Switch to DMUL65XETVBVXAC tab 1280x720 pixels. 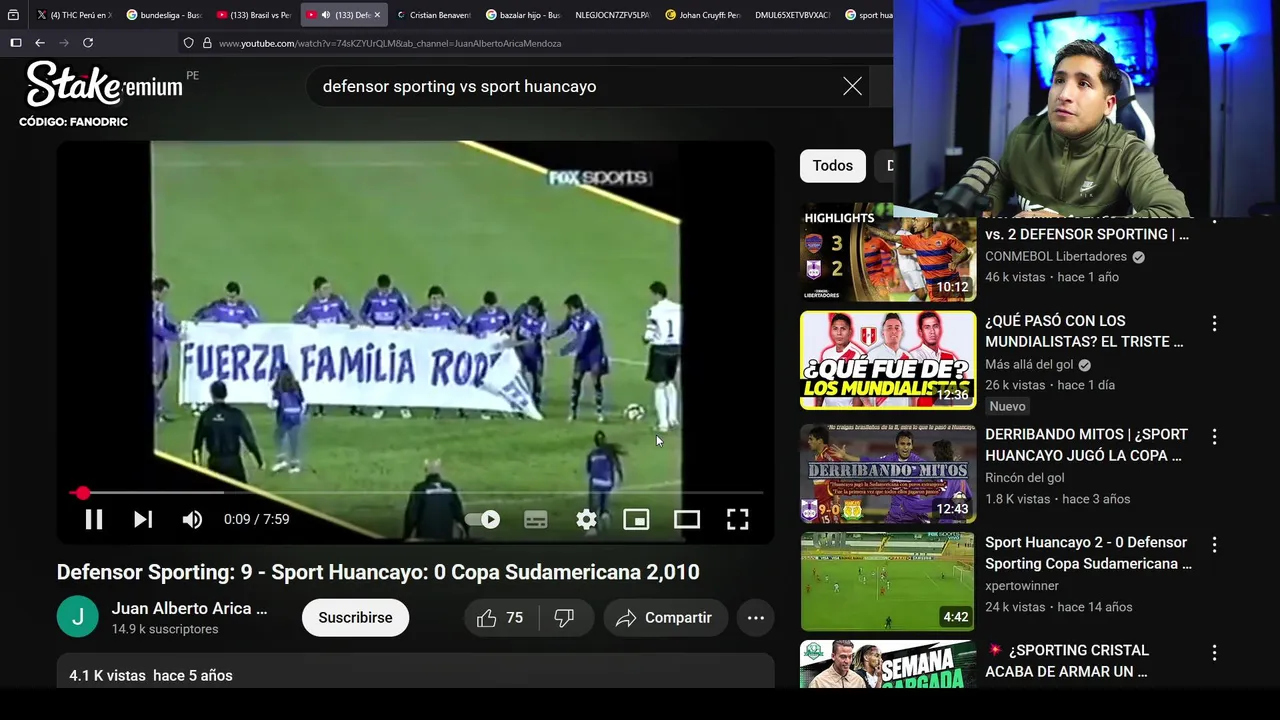click(793, 15)
